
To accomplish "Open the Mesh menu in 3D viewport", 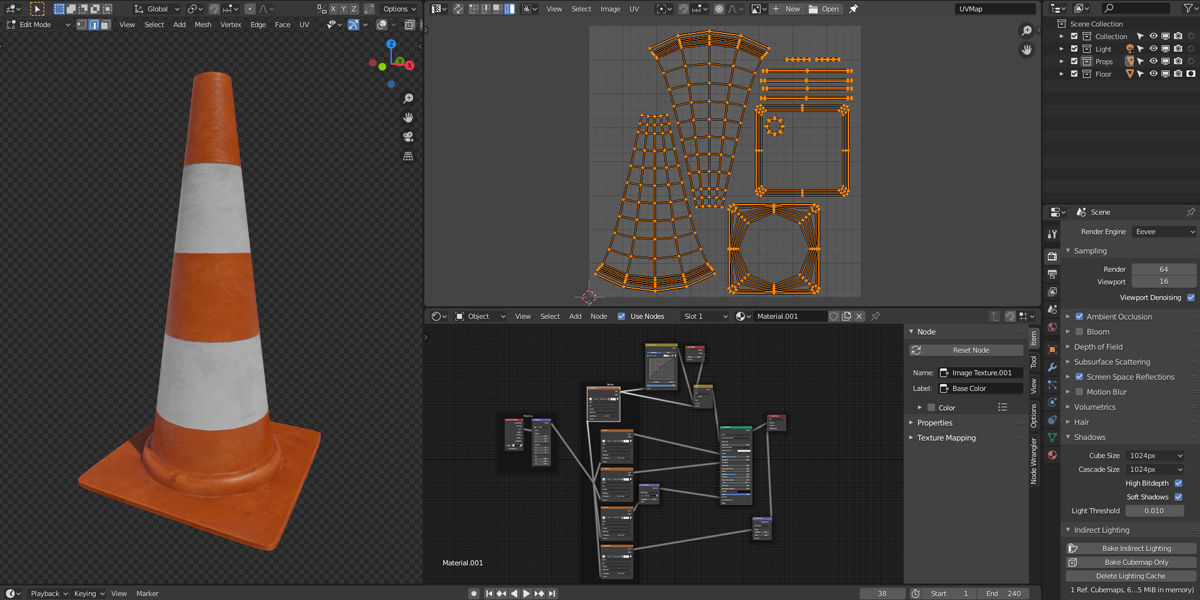I will tap(203, 25).
